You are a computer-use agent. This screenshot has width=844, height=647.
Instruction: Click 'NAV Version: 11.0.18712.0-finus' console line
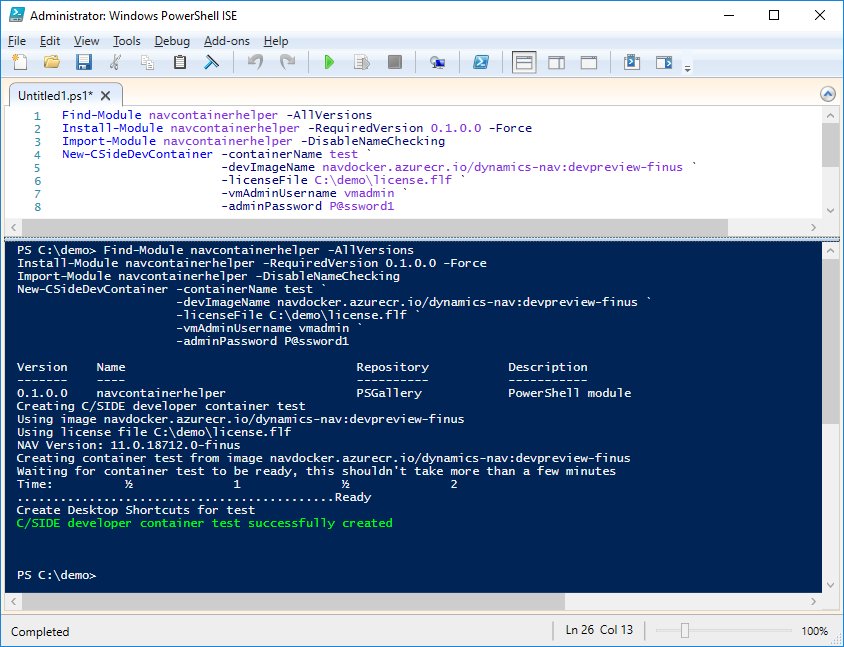[128, 445]
